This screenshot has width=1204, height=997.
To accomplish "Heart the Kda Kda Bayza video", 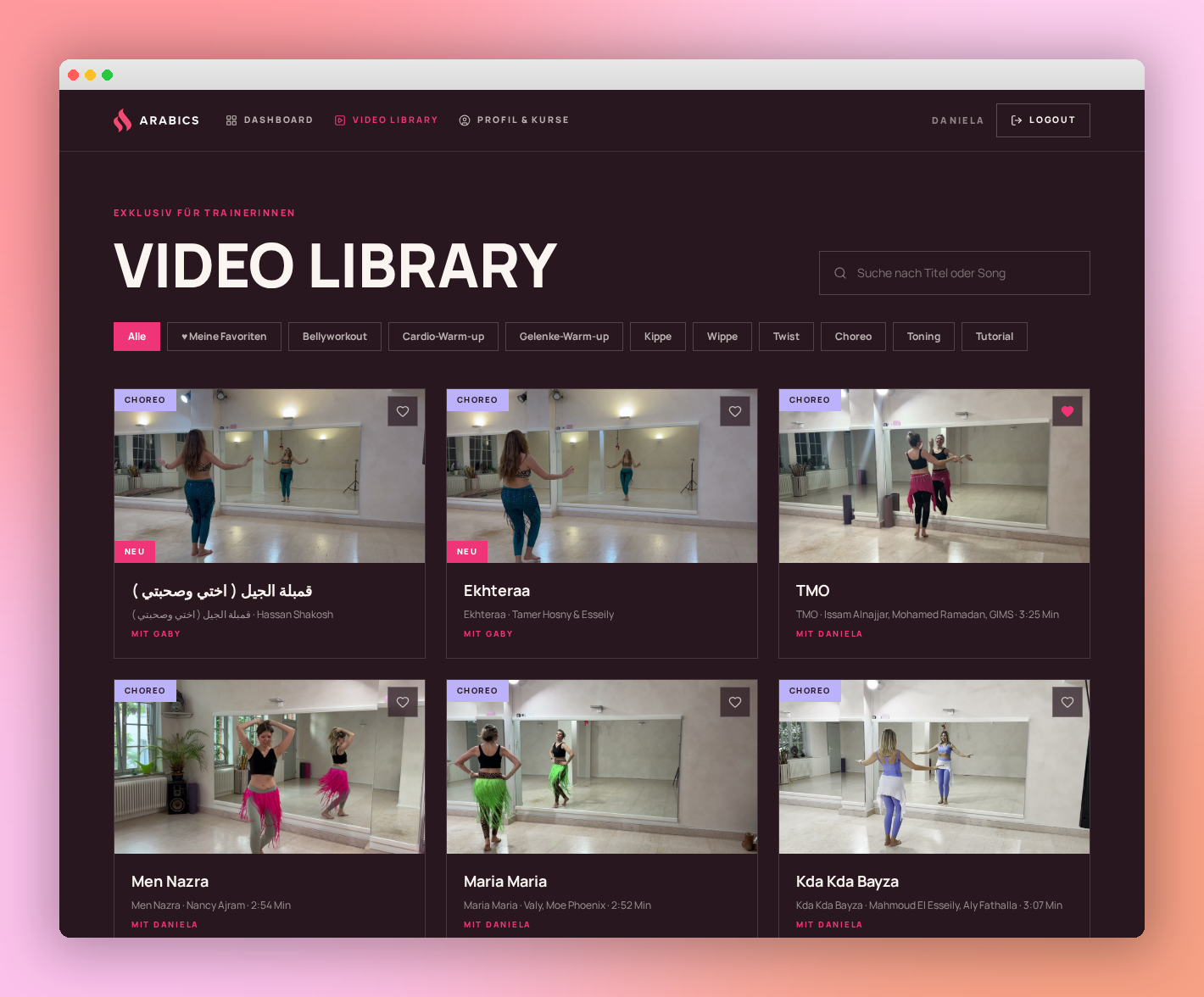I will click(x=1067, y=702).
